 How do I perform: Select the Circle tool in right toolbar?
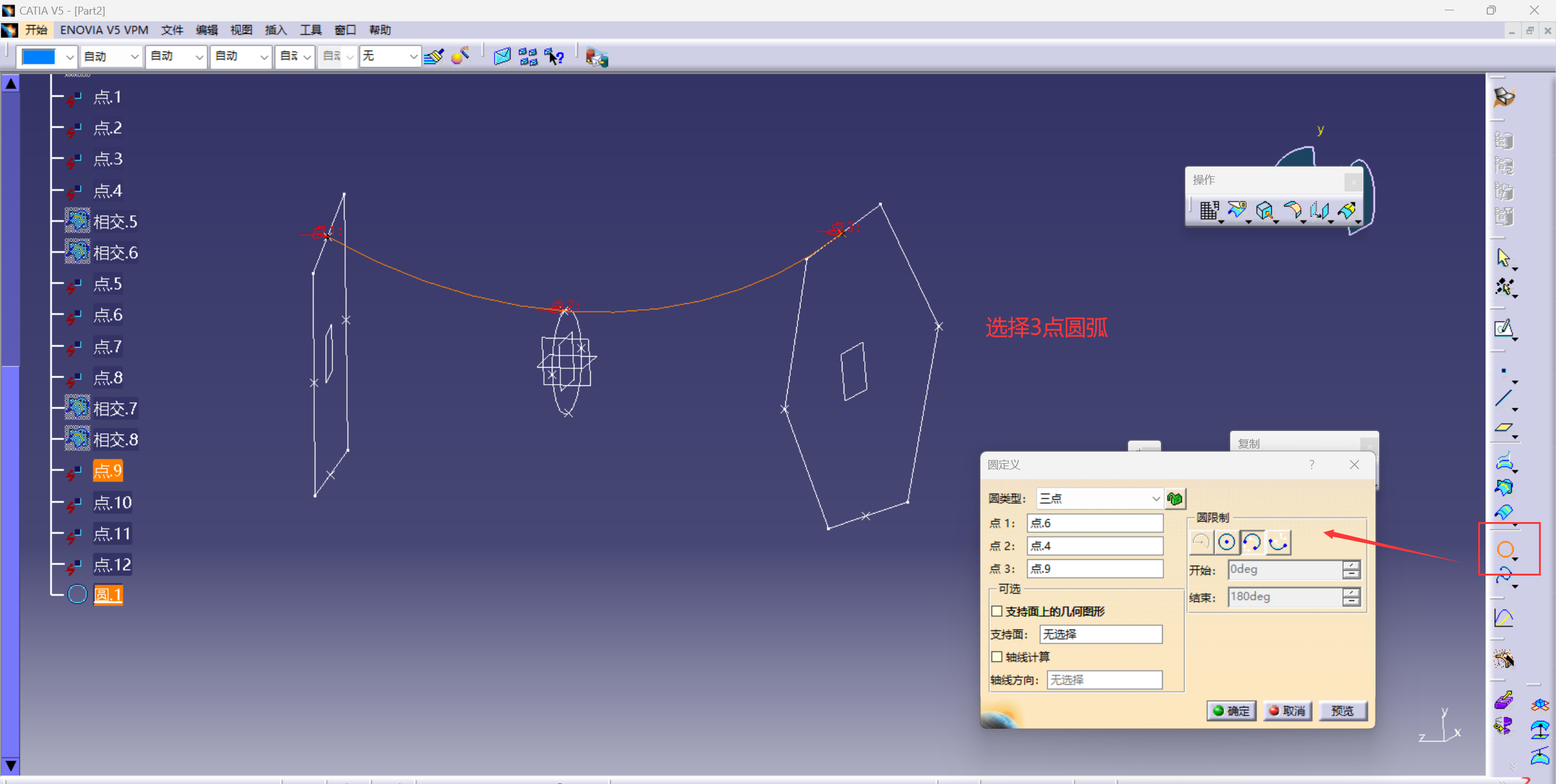click(1505, 549)
